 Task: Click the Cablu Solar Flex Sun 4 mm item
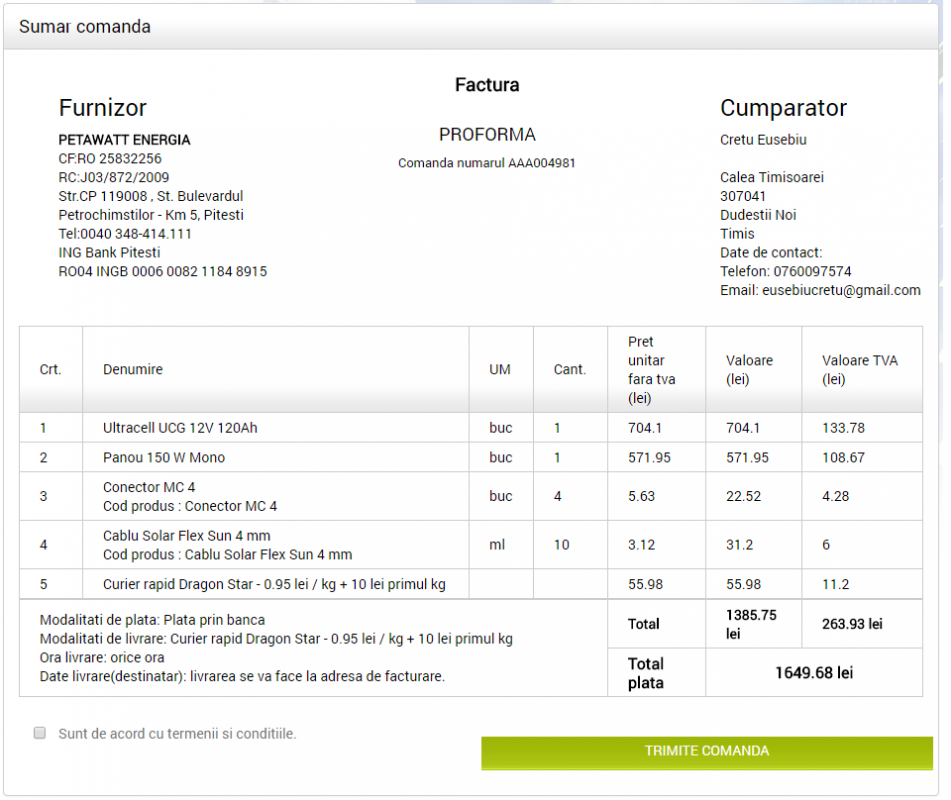point(186,535)
